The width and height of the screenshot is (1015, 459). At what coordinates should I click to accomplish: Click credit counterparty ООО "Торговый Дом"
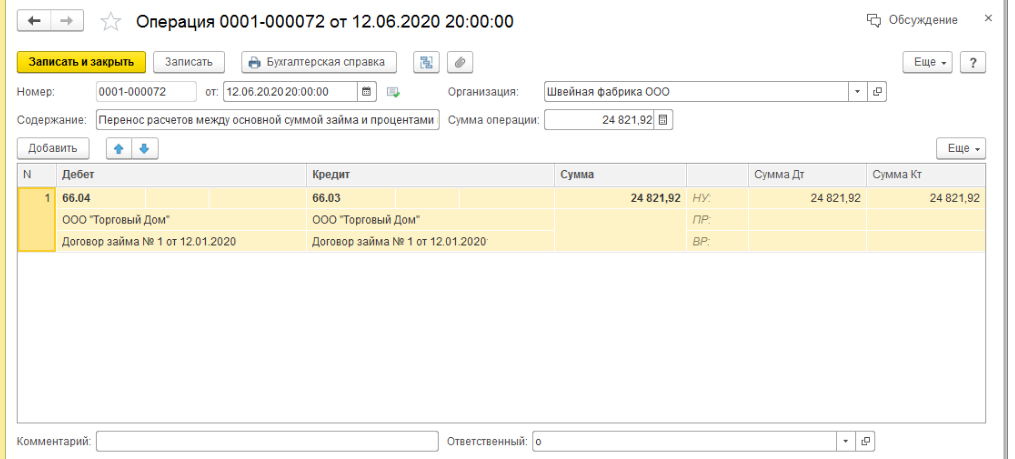(x=430, y=220)
